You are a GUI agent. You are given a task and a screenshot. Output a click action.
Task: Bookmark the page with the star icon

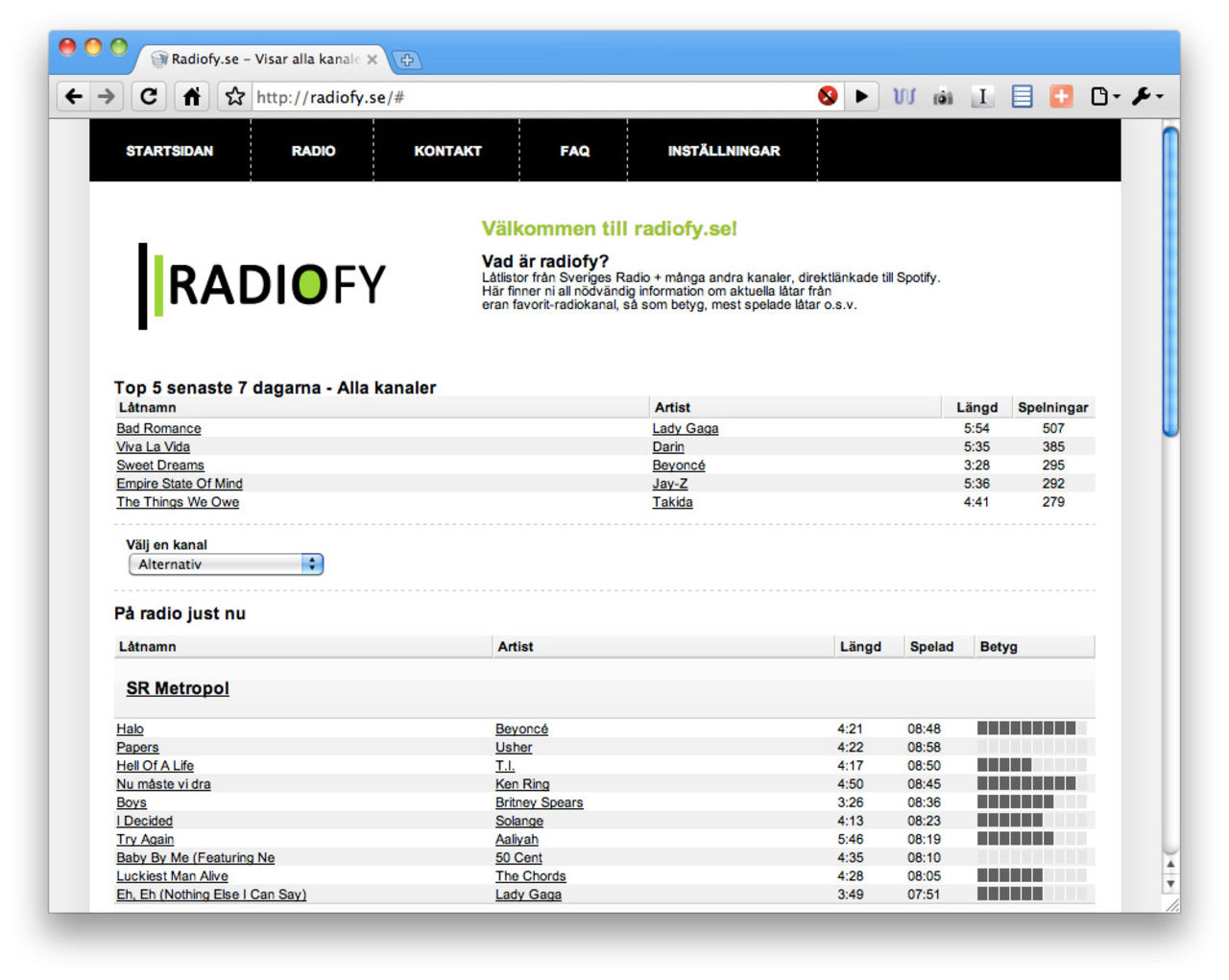[x=232, y=96]
